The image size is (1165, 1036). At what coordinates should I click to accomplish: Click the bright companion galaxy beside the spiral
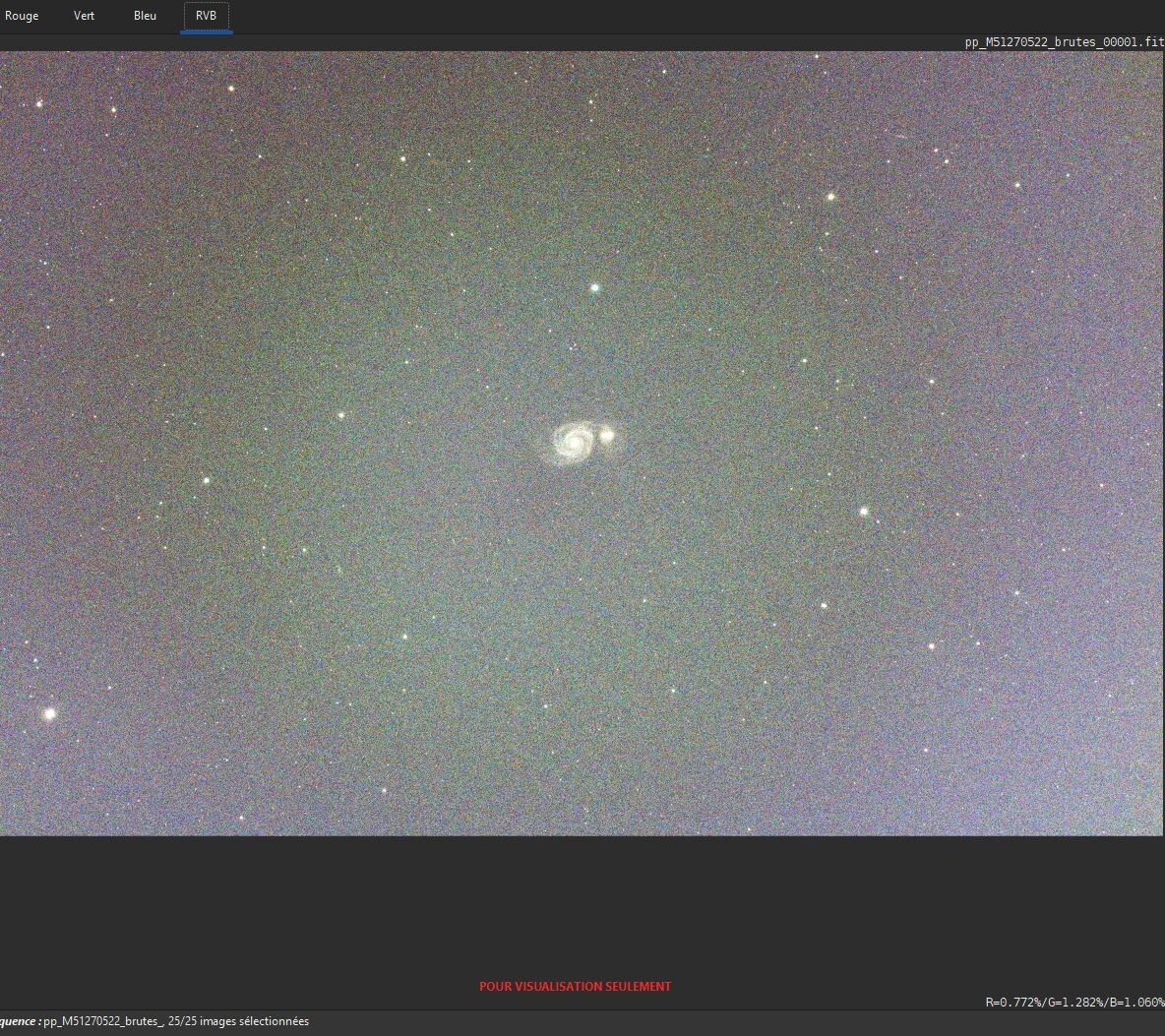[x=607, y=435]
